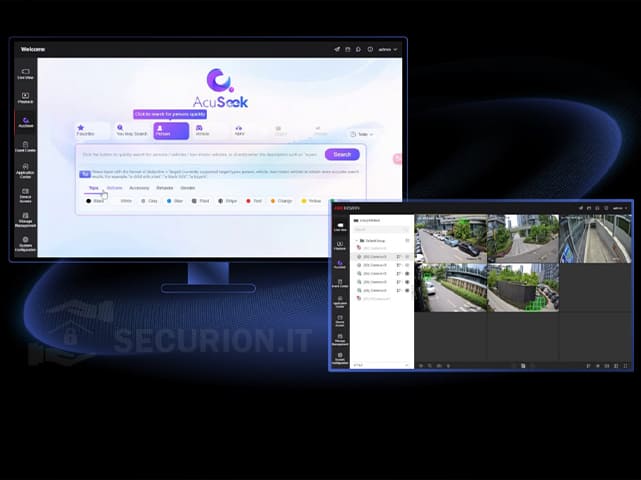Focus the AcuSeek description search field
Viewport: 641px width, 480px height.
pos(200,155)
